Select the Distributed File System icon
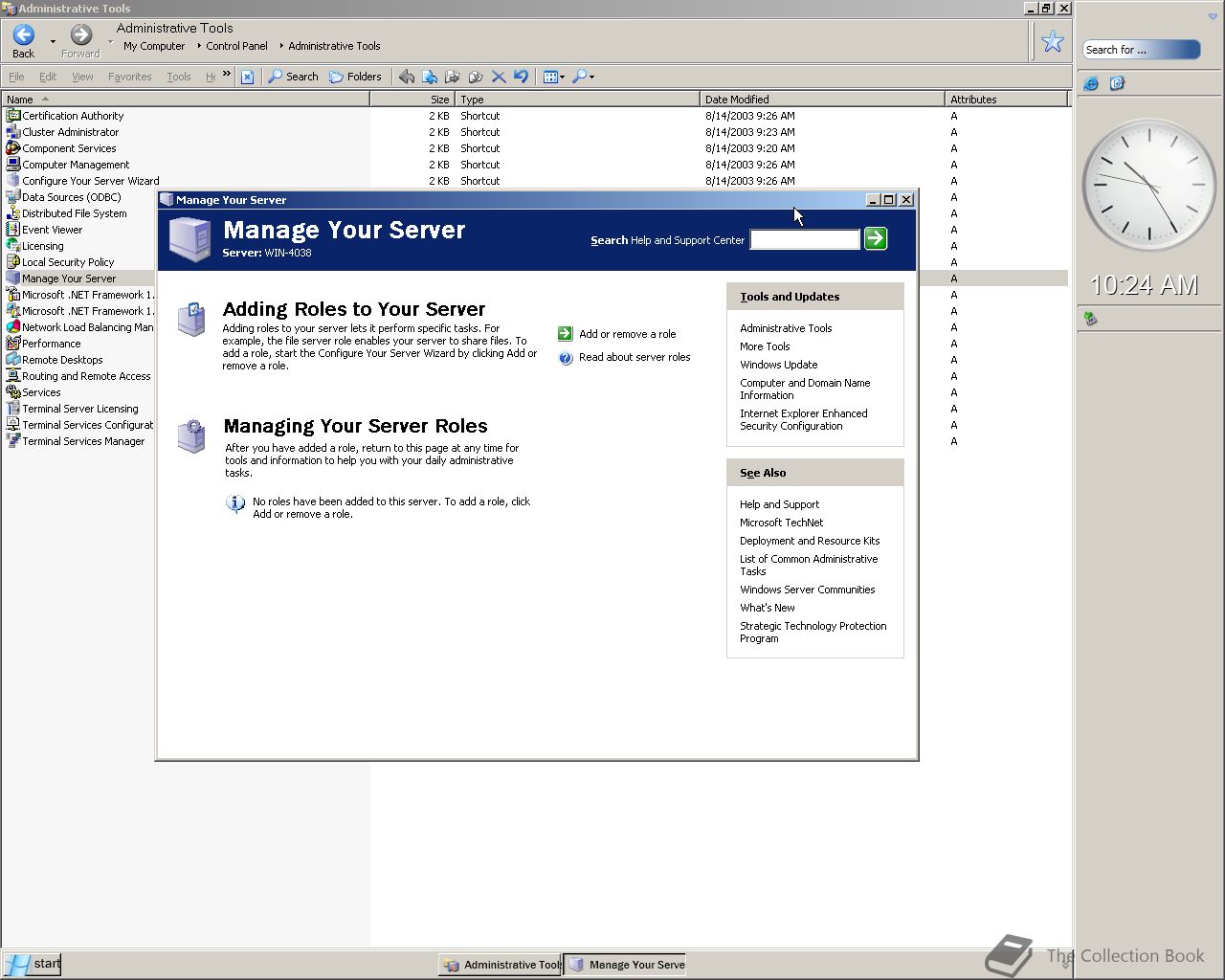Screen dimensions: 1225x980 coord(13,213)
